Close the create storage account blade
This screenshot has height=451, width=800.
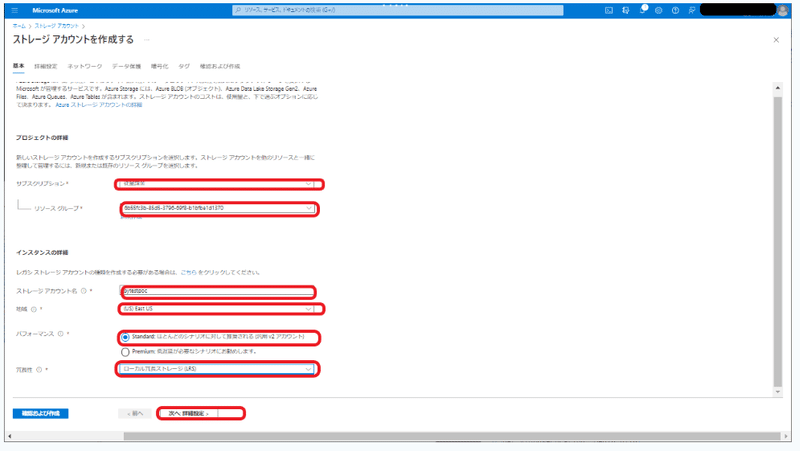tap(776, 40)
